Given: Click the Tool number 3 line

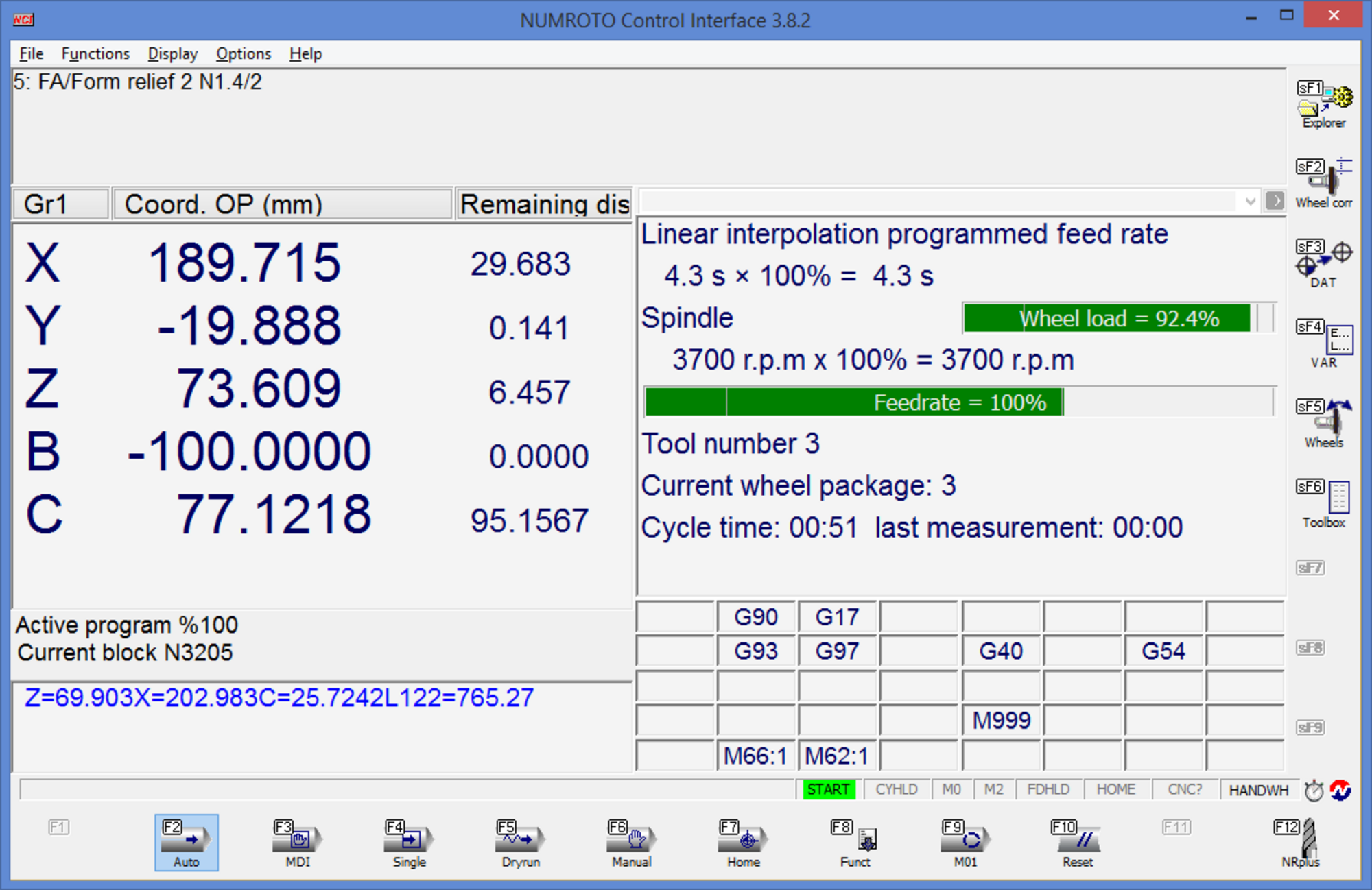Looking at the screenshot, I should tap(731, 444).
